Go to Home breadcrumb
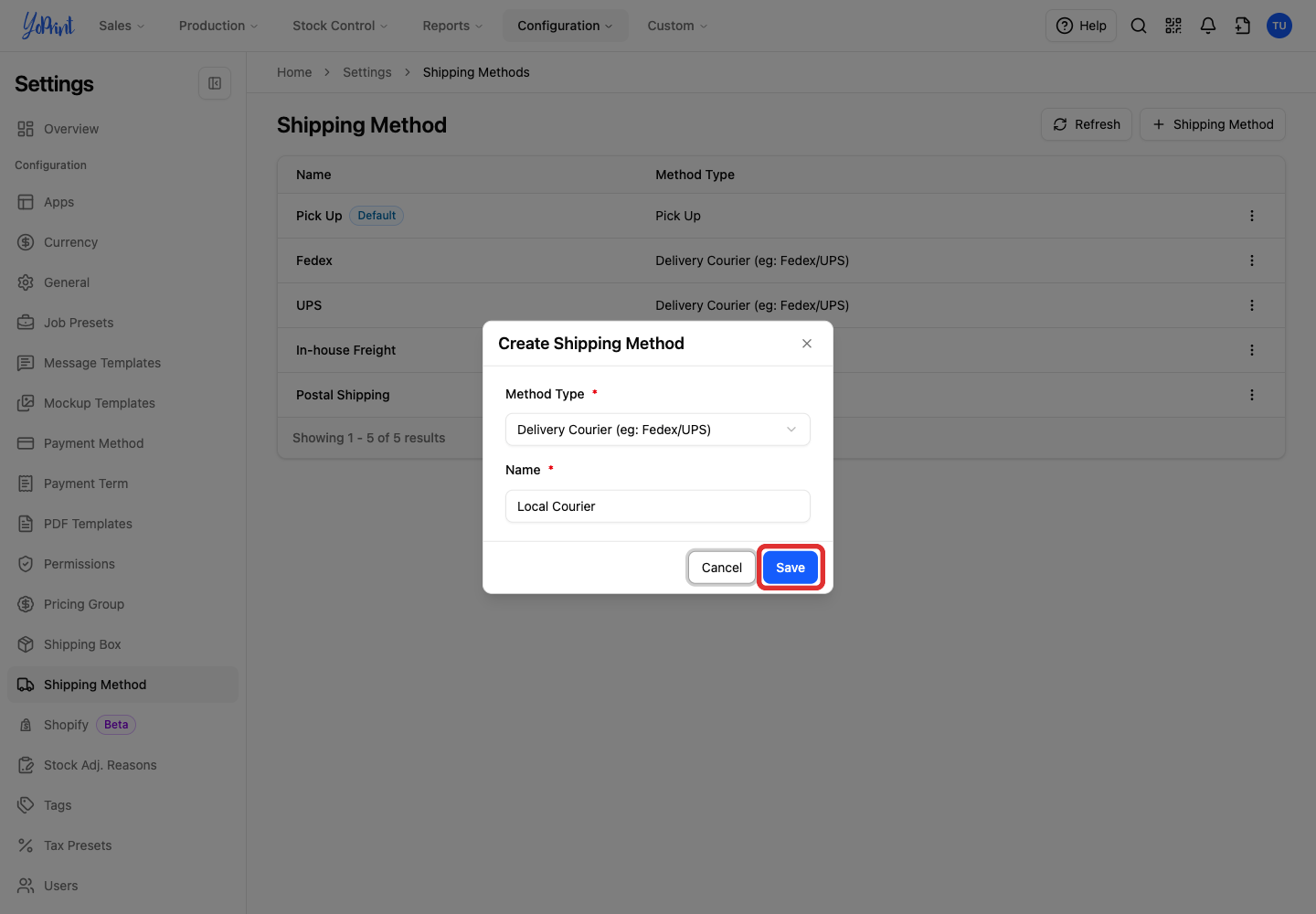 [x=294, y=72]
